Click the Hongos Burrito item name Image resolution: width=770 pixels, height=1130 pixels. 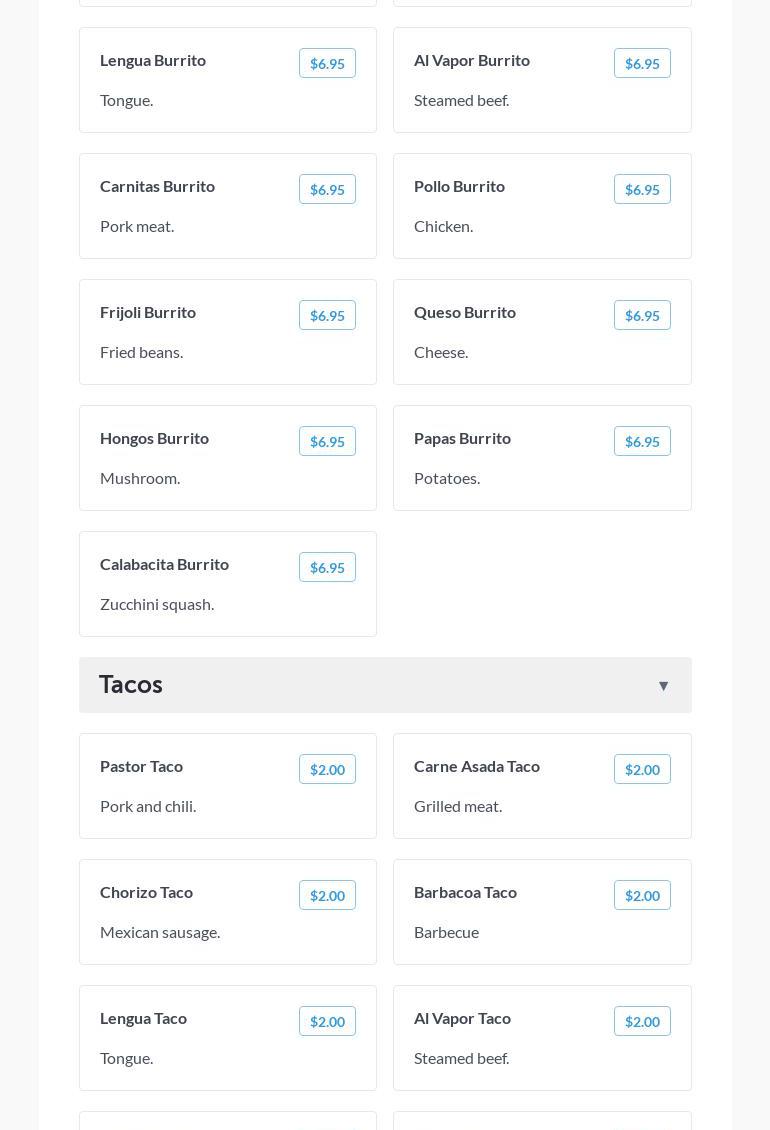pos(154,438)
